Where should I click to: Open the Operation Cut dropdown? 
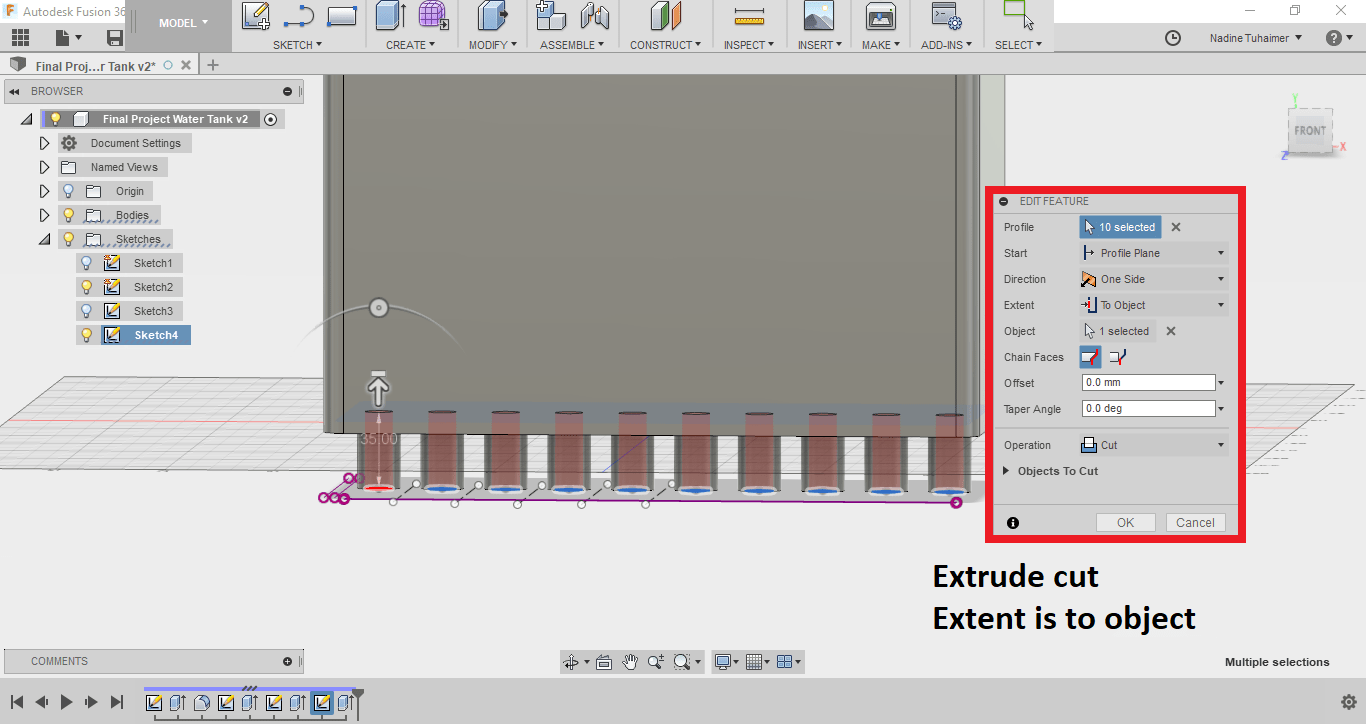(x=1153, y=445)
